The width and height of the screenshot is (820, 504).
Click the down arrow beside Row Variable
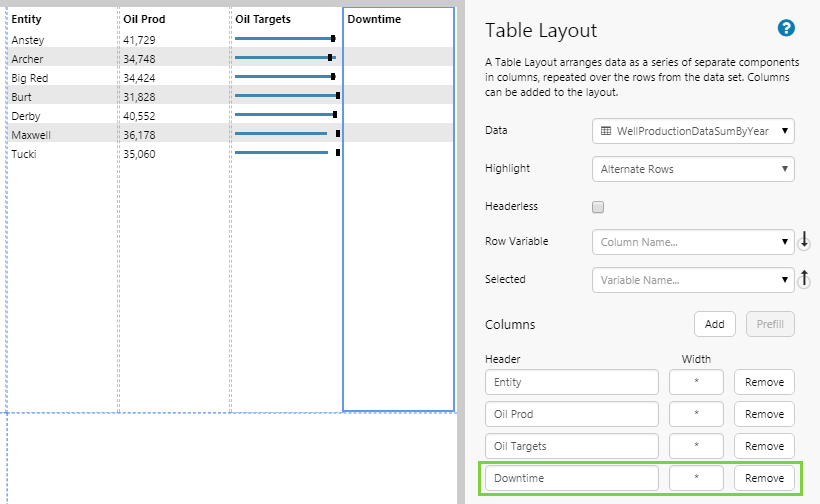click(x=804, y=241)
